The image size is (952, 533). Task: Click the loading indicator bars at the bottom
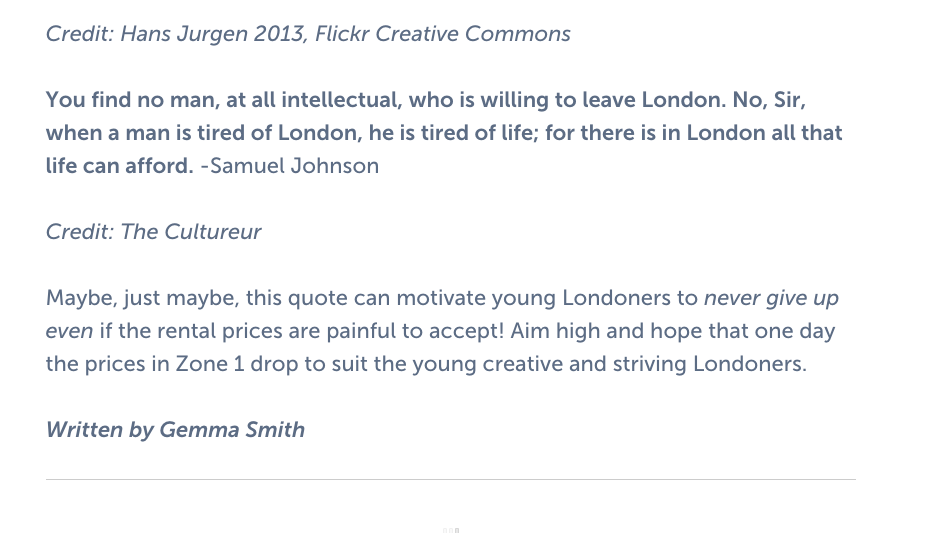449,529
